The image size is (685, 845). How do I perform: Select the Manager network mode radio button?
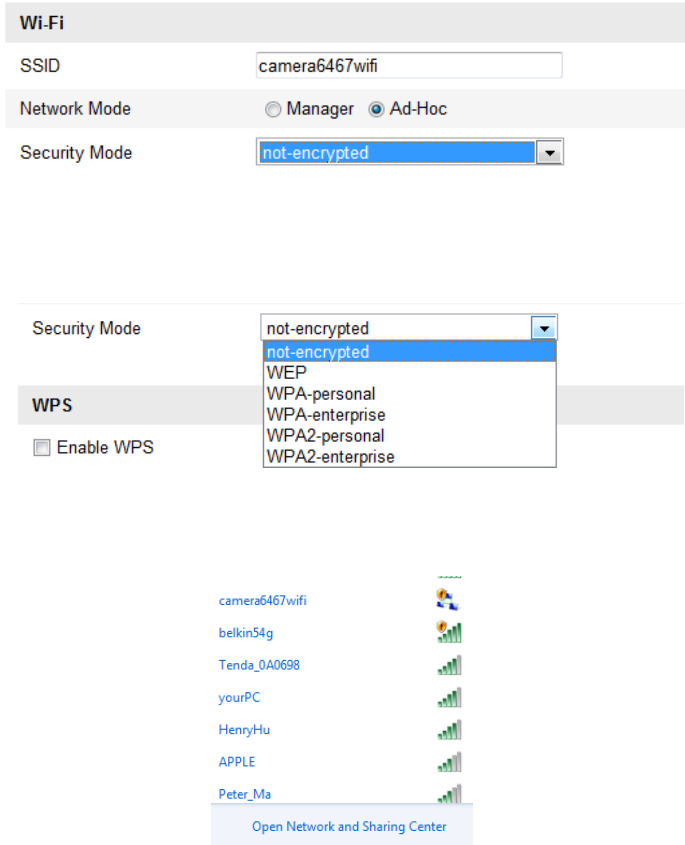point(273,109)
